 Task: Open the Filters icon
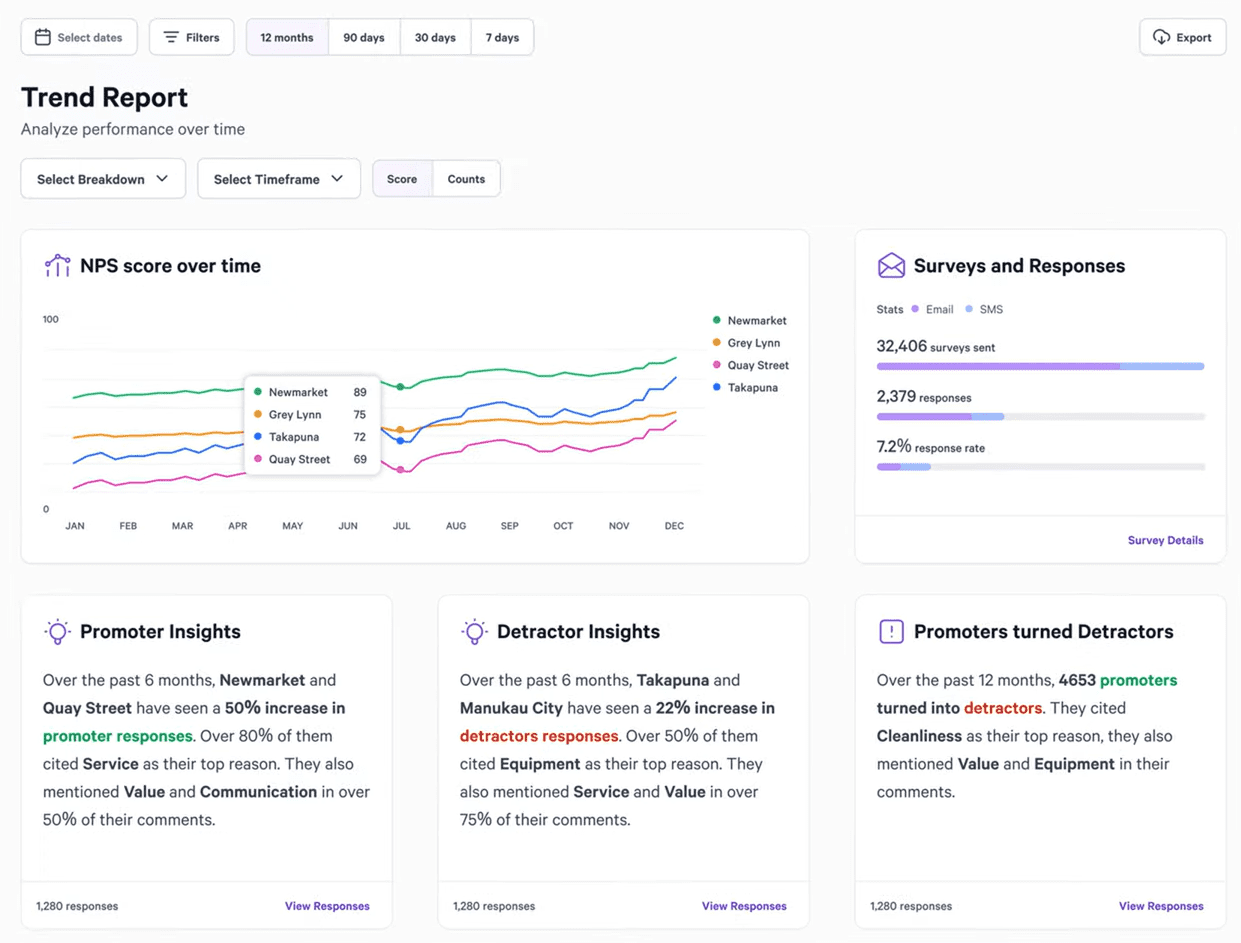point(170,36)
